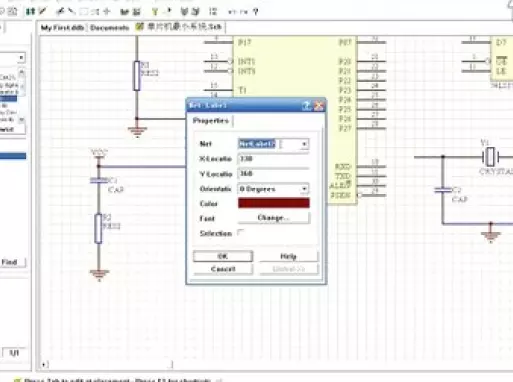Click the pencil-shaped icon near the toolbar's left end
Viewport: 513px width, 382px height.
pyautogui.click(x=42, y=12)
